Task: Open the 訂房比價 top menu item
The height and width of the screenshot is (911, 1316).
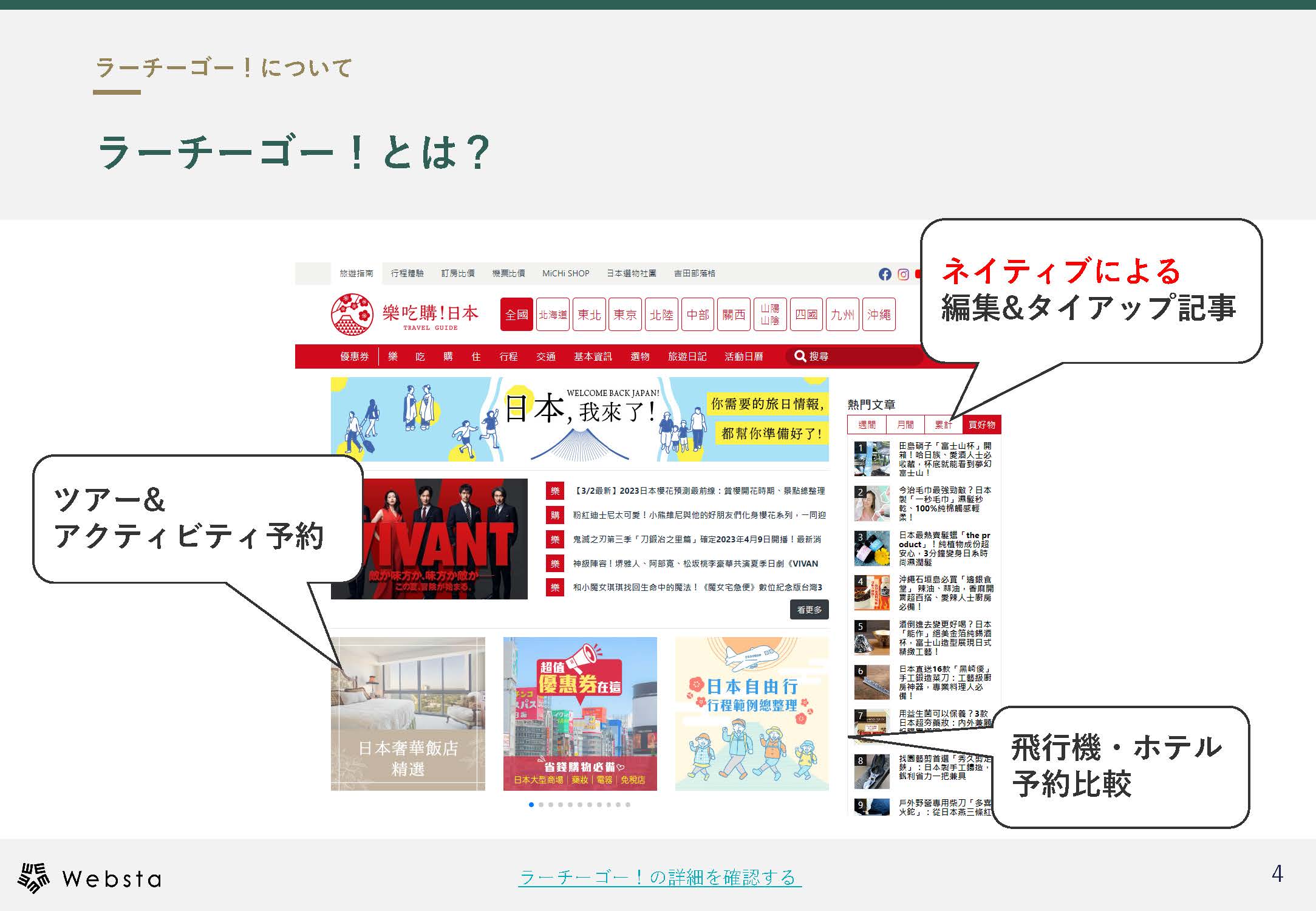Action: (457, 274)
